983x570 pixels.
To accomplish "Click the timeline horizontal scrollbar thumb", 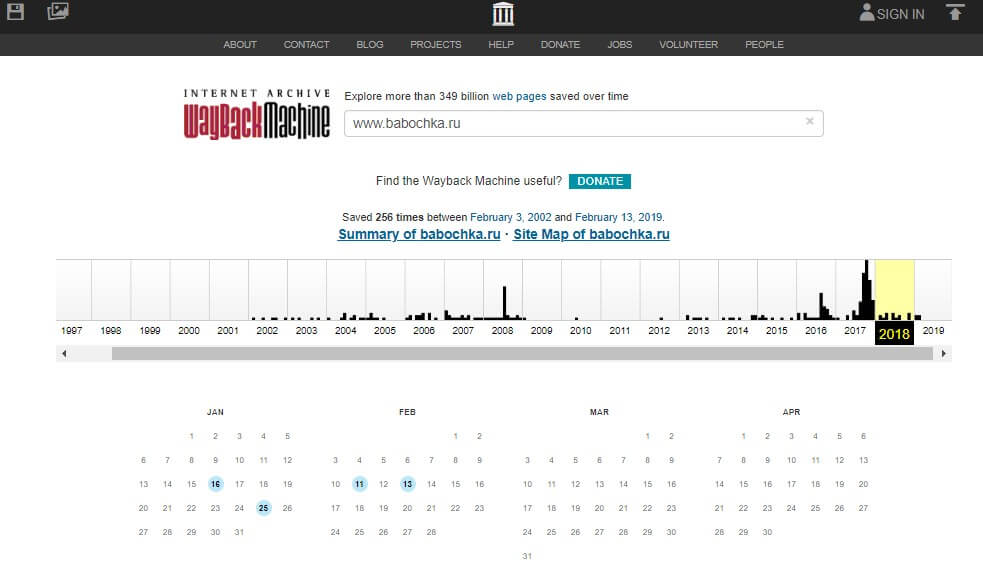I will click(522, 354).
